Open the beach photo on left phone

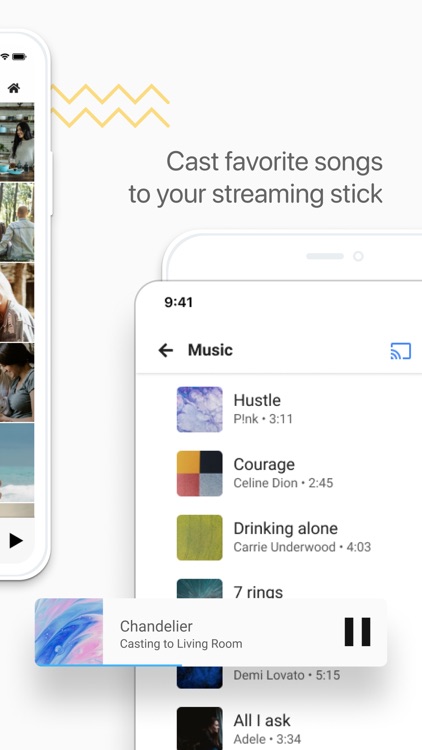coord(17,463)
